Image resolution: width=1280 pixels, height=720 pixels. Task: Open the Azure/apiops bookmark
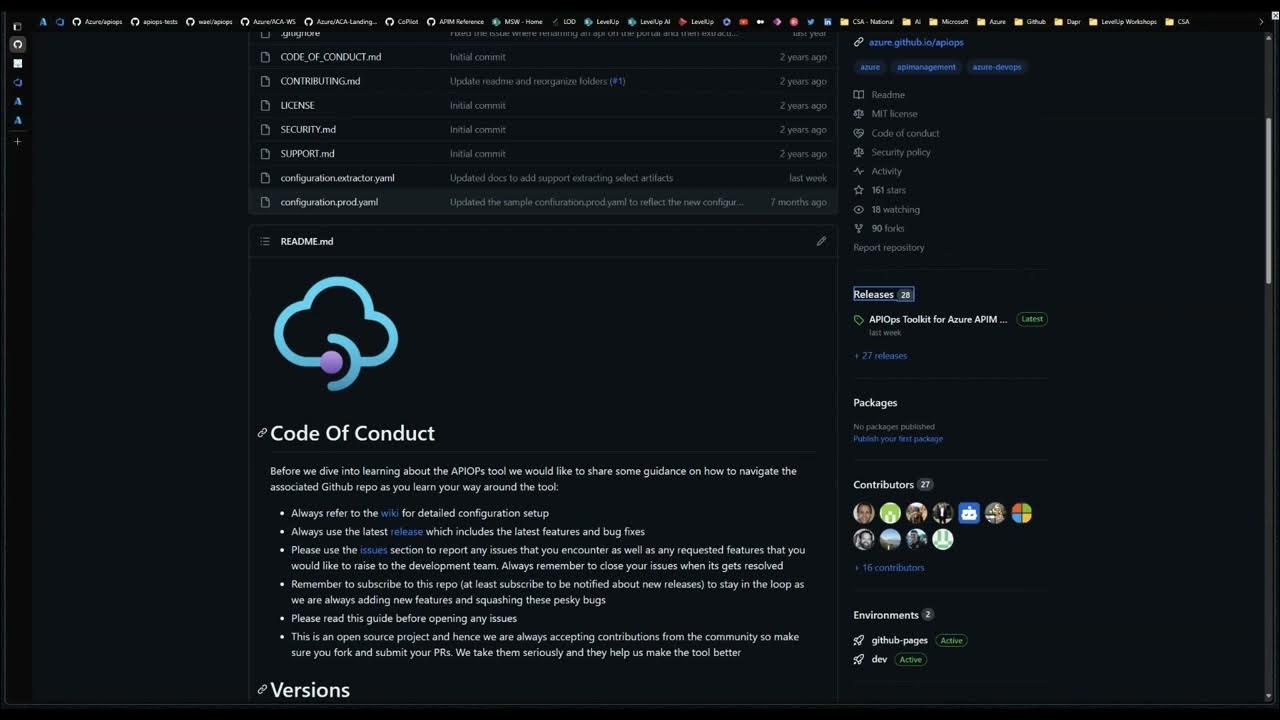pos(96,21)
